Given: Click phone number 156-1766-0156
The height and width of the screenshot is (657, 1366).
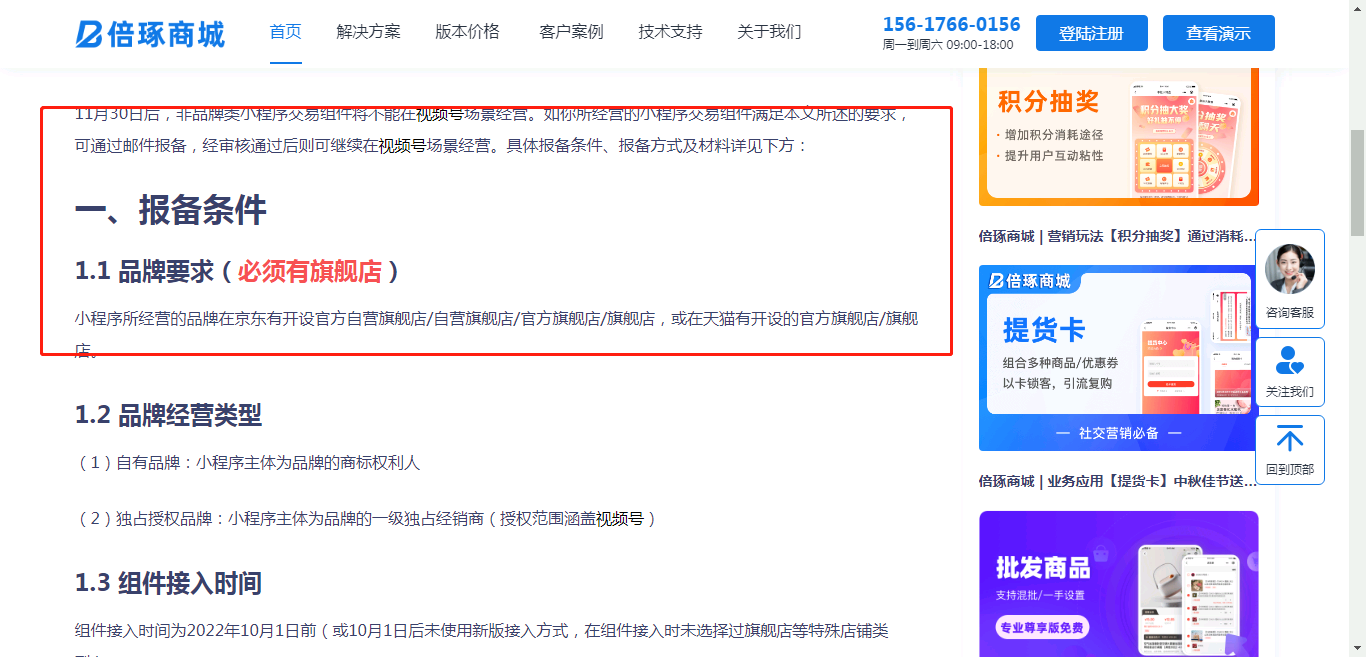Looking at the screenshot, I should coord(951,24).
